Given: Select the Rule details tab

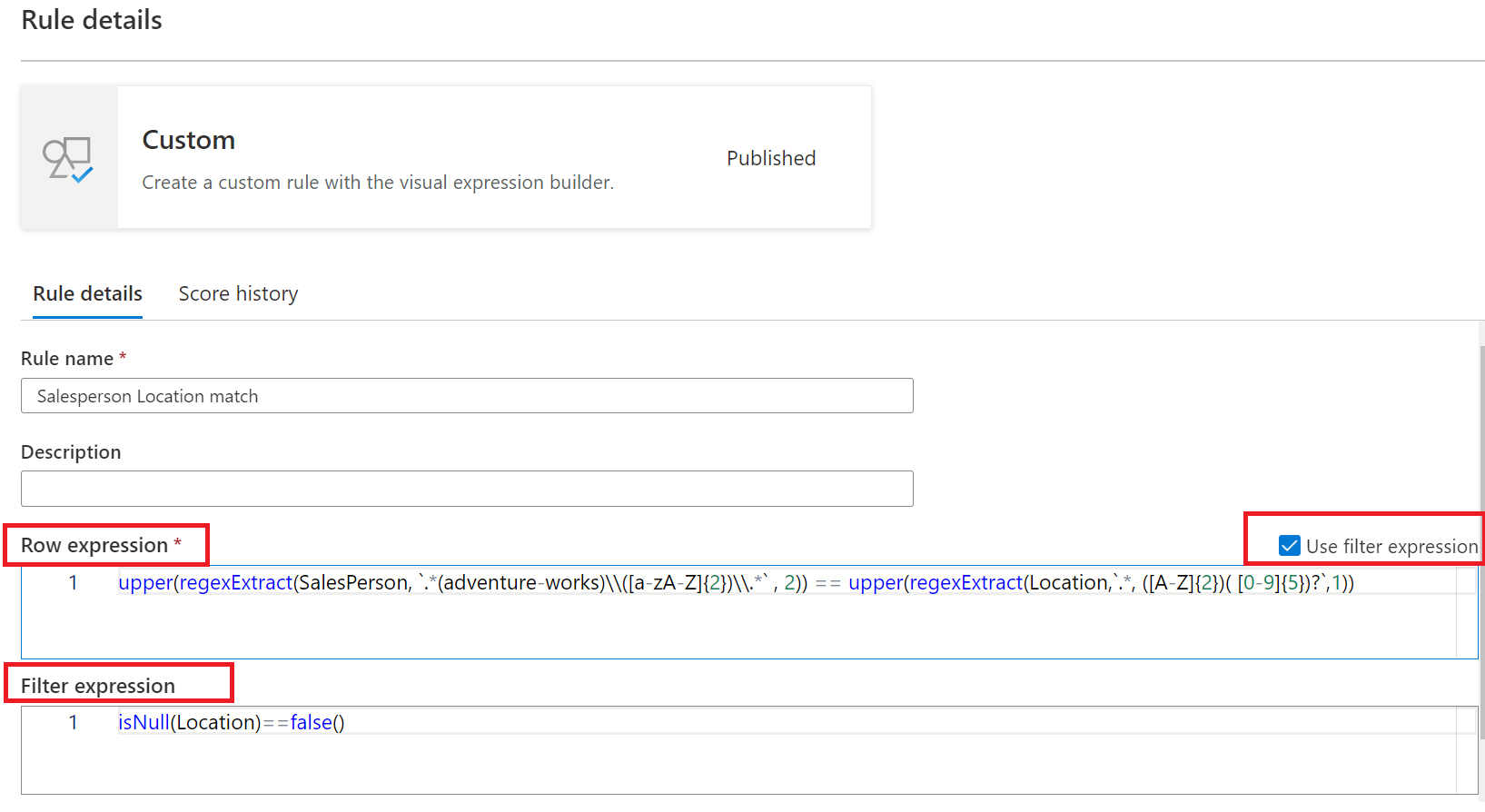Looking at the screenshot, I should point(87,293).
